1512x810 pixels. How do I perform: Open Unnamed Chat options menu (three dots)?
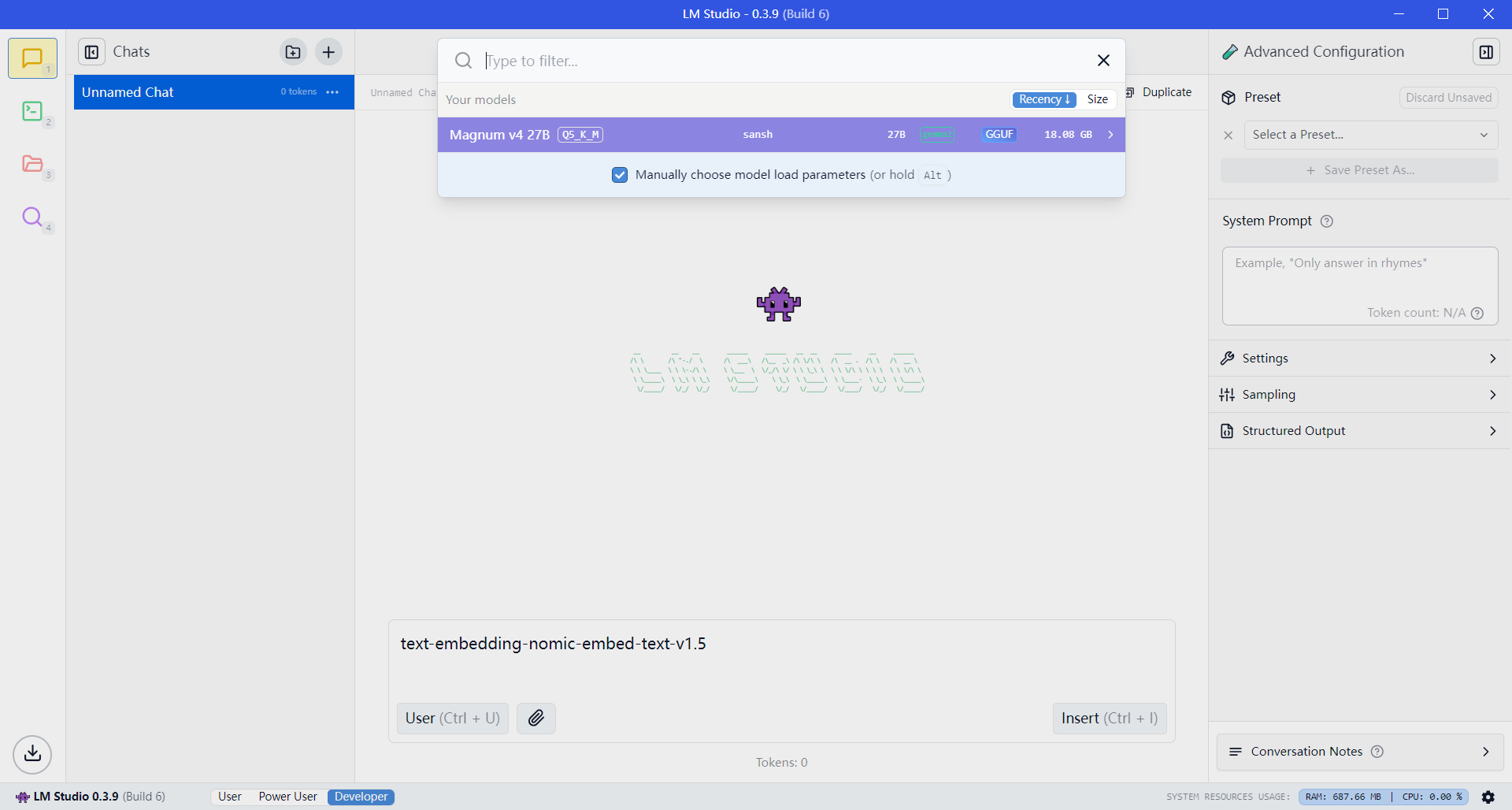pyautogui.click(x=332, y=92)
